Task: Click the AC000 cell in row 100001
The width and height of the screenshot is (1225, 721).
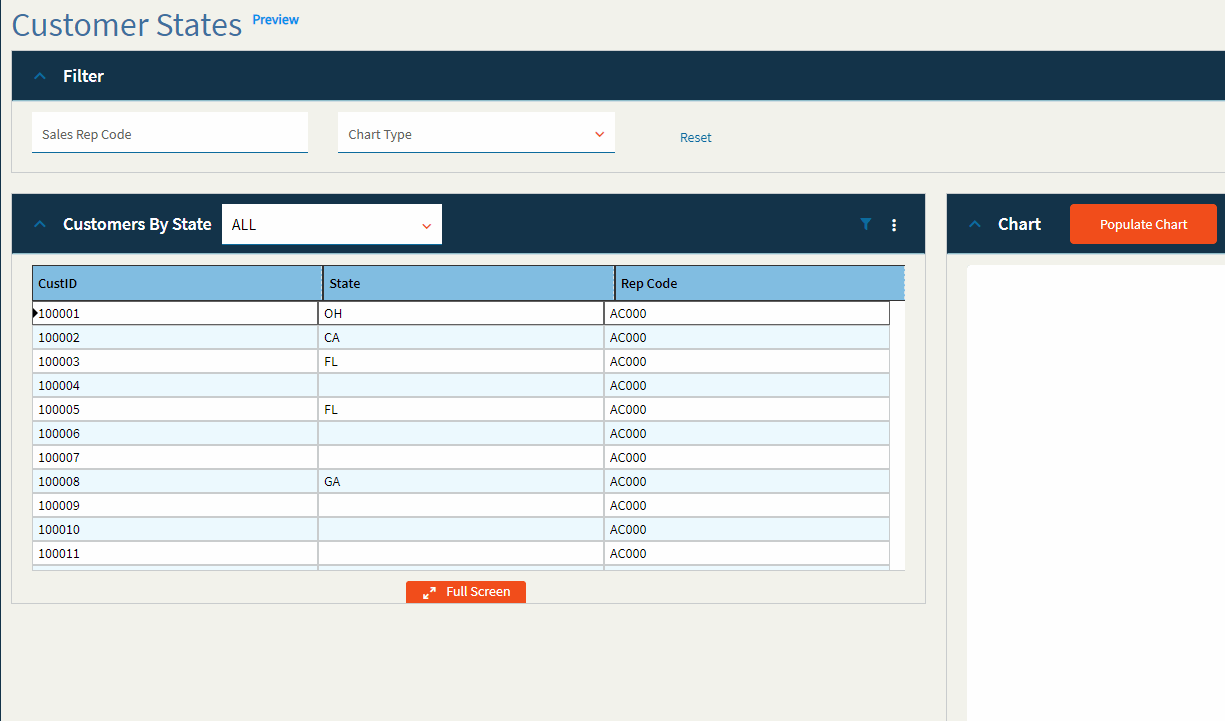Action: click(747, 313)
